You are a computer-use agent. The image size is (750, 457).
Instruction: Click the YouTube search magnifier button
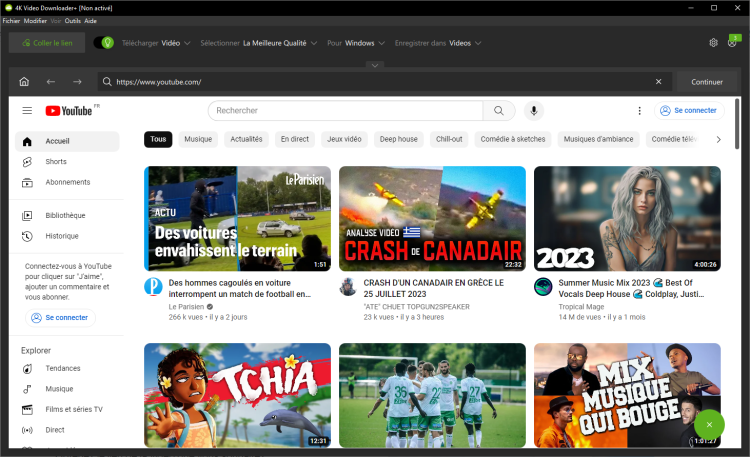pyautogui.click(x=499, y=111)
